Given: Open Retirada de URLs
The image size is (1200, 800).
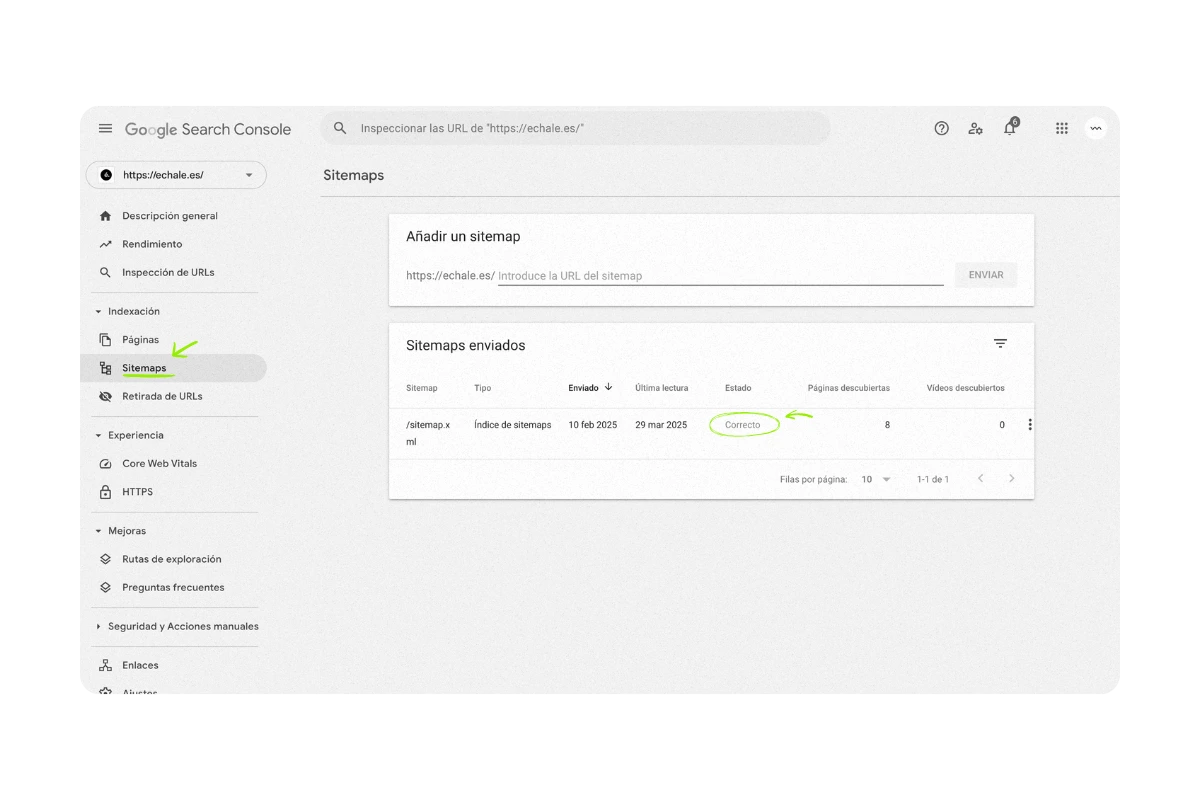Looking at the screenshot, I should pyautogui.click(x=162, y=396).
